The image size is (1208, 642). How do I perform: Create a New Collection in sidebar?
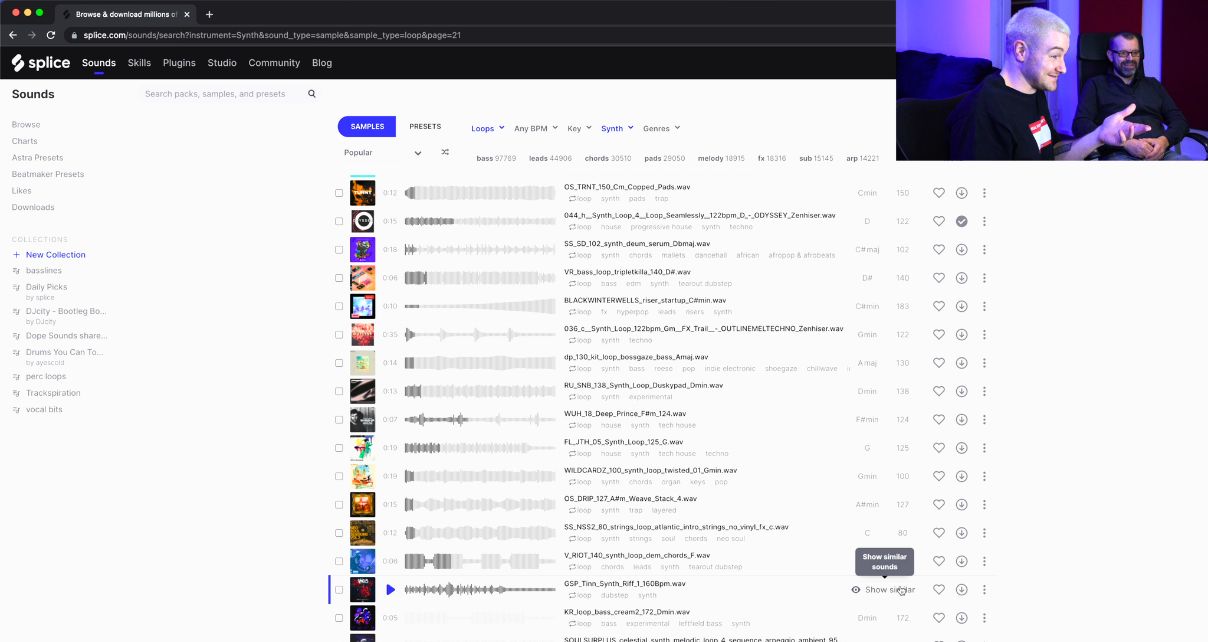[x=55, y=255]
